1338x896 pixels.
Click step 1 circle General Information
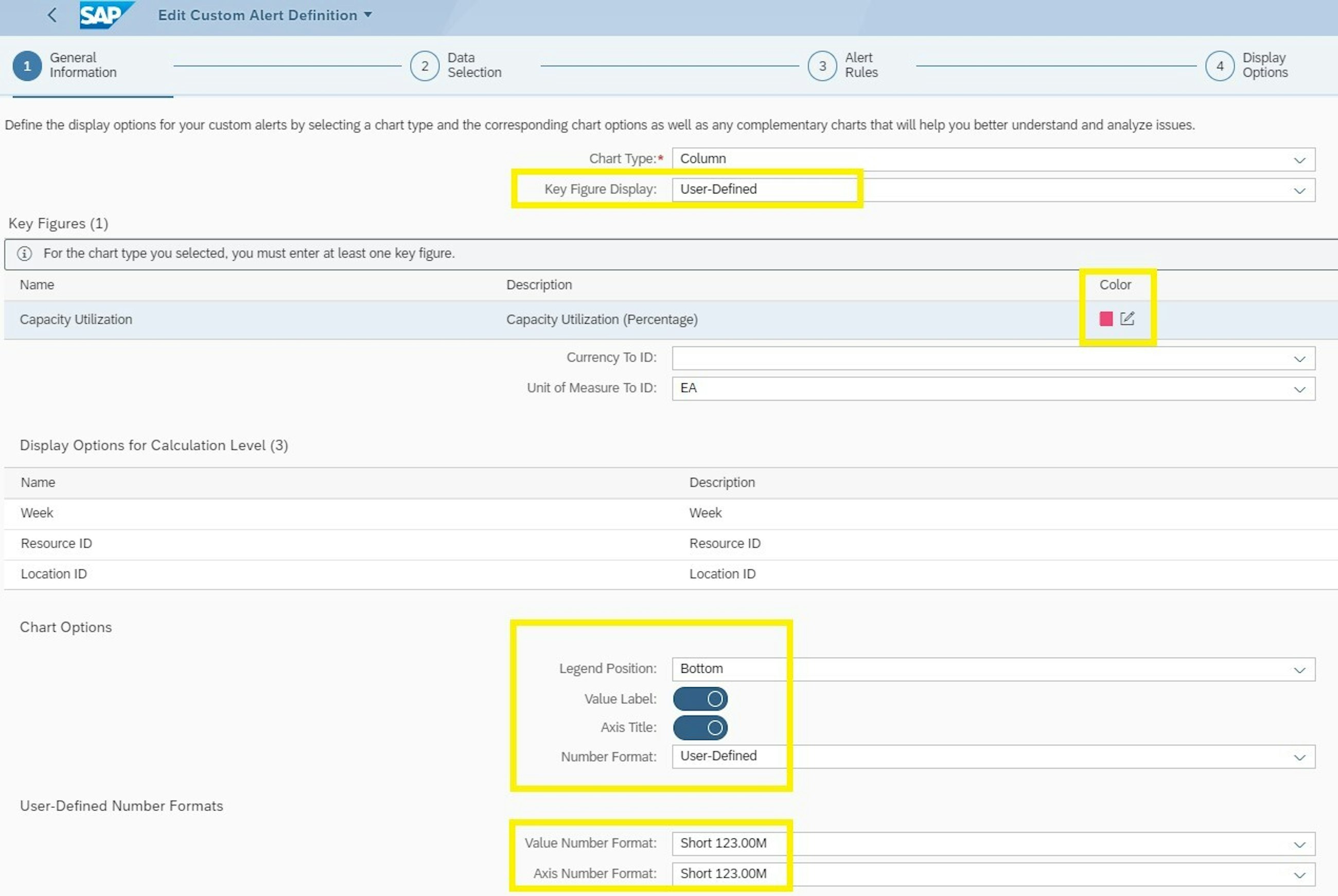coord(27,66)
